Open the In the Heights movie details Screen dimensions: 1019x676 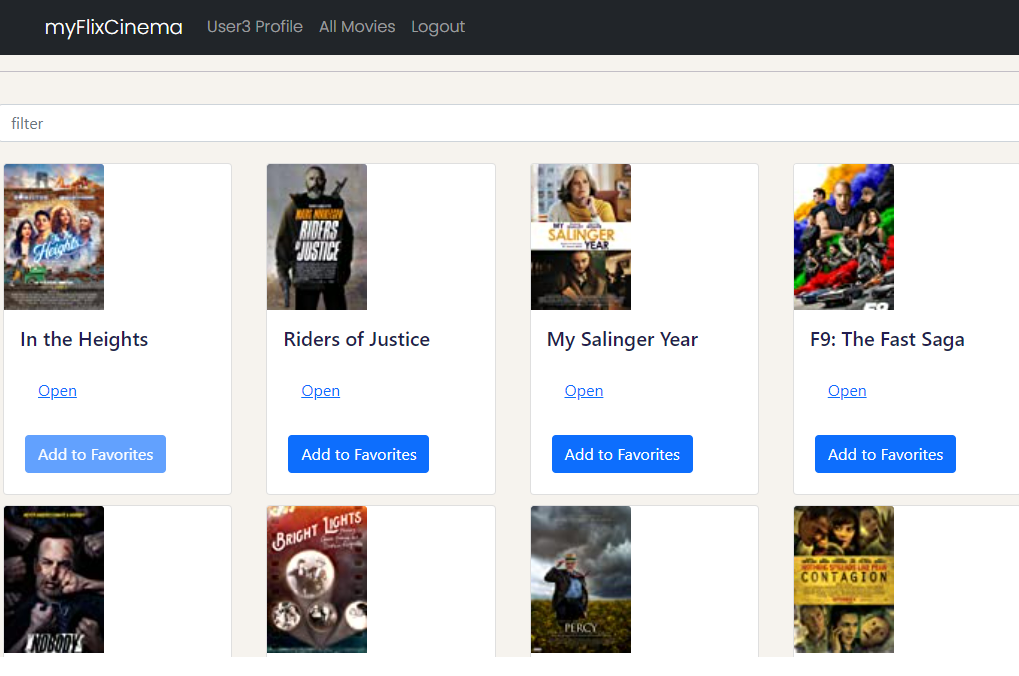pyautogui.click(x=57, y=390)
